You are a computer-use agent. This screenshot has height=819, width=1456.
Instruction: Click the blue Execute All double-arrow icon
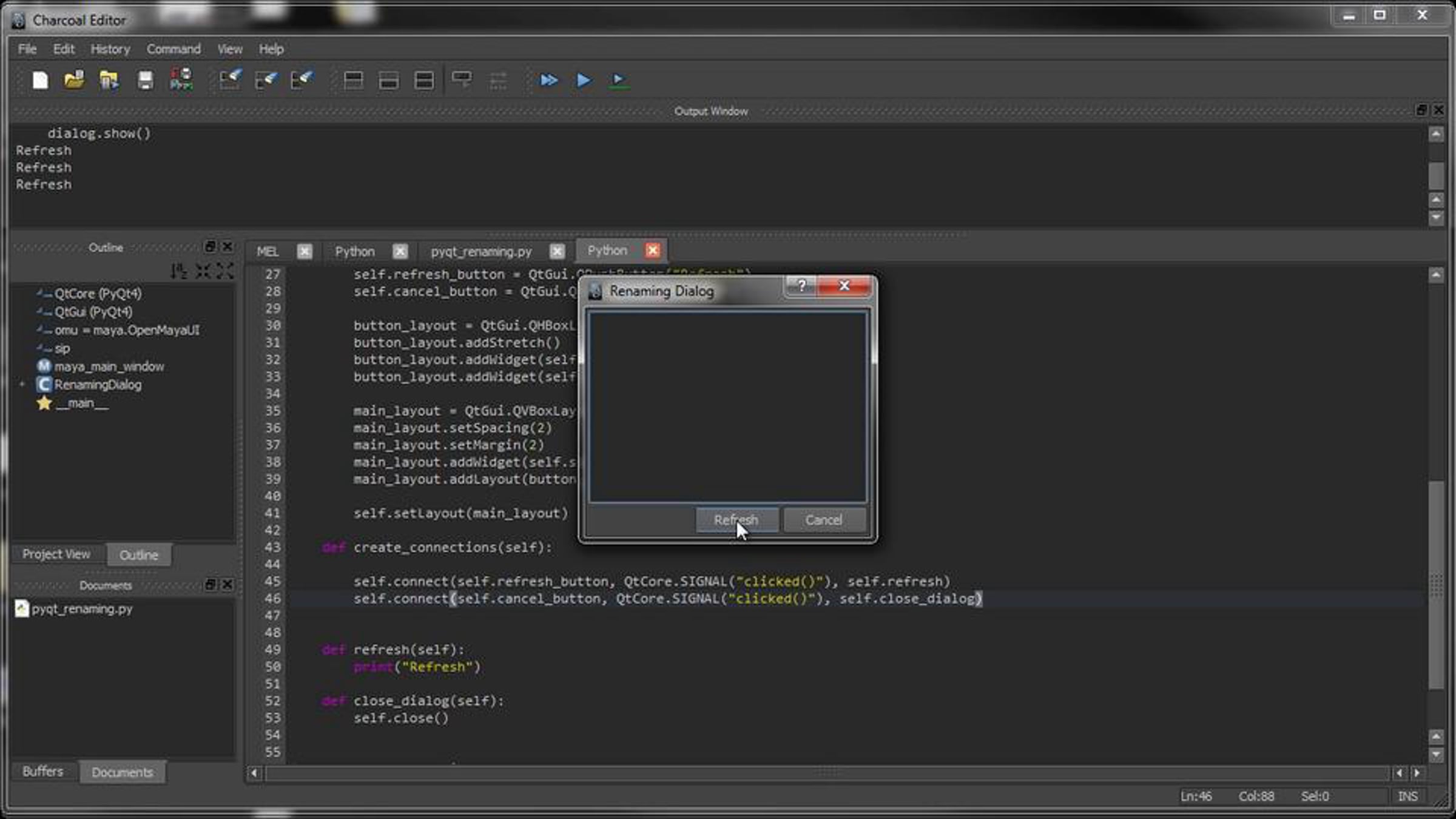(x=549, y=80)
